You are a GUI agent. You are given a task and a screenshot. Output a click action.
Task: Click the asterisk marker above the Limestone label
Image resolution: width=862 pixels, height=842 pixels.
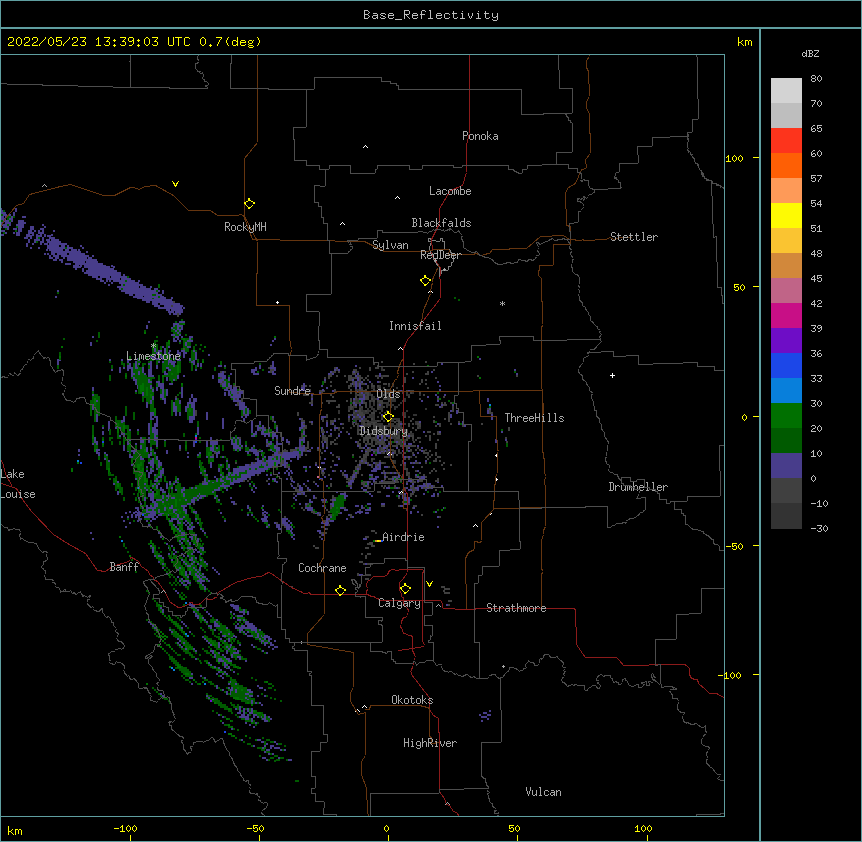coord(154,346)
